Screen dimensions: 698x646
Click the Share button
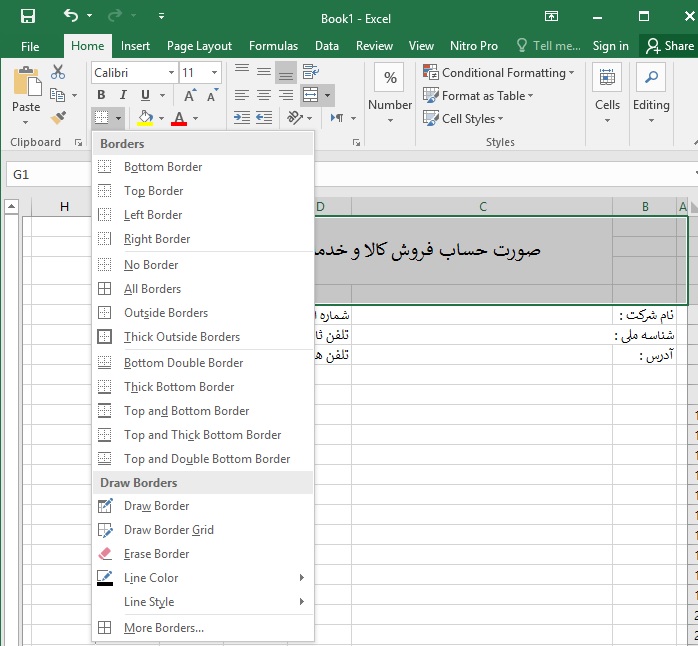[670, 46]
